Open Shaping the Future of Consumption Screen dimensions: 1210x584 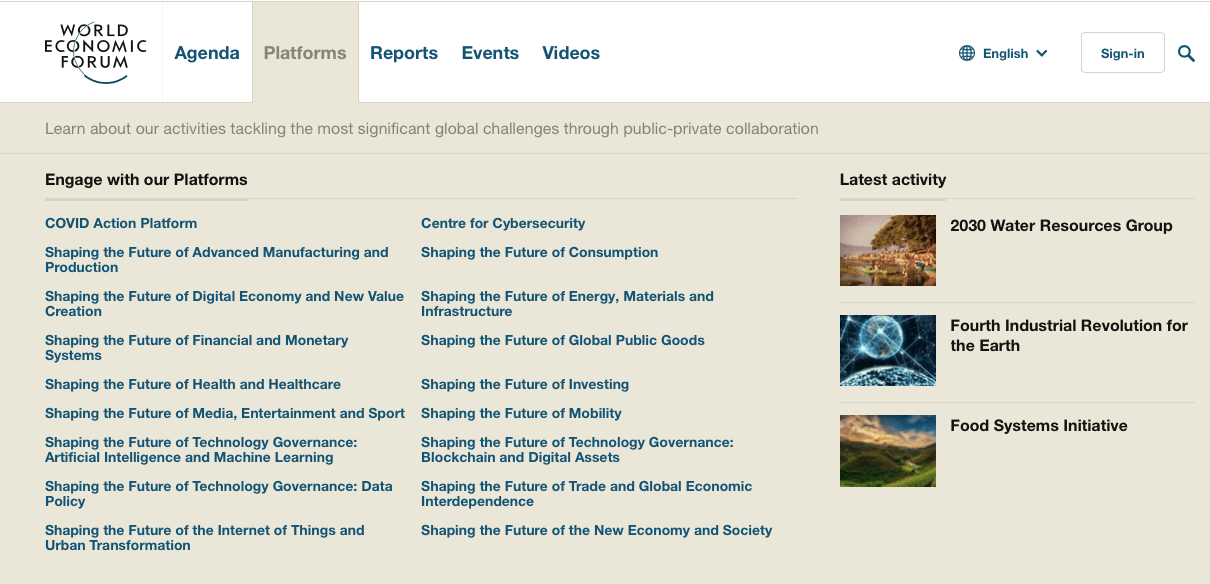point(539,252)
